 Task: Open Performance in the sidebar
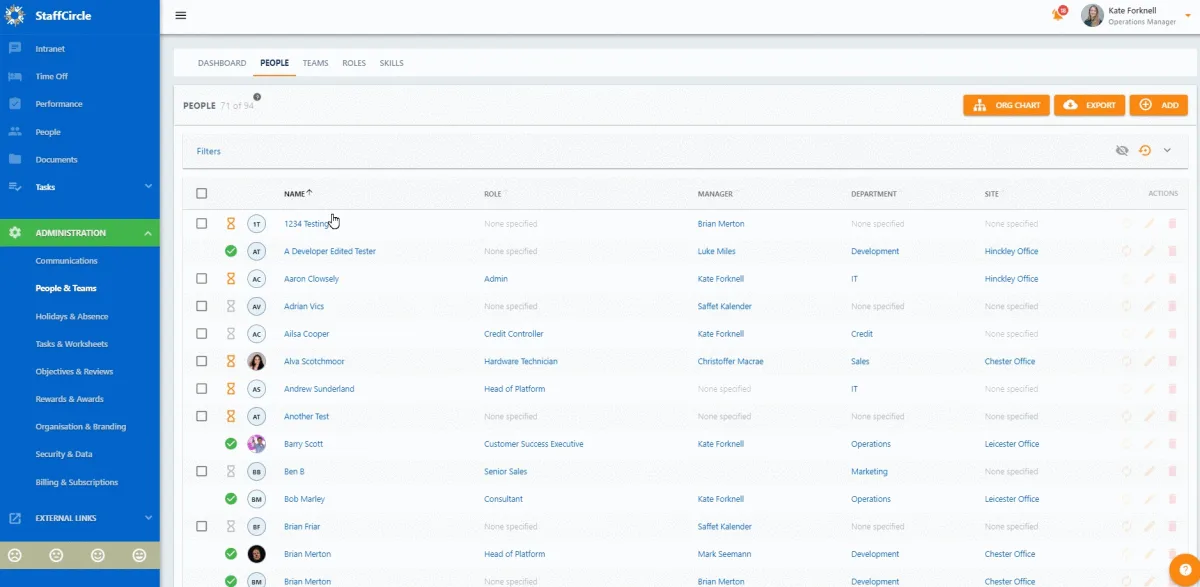click(x=59, y=104)
